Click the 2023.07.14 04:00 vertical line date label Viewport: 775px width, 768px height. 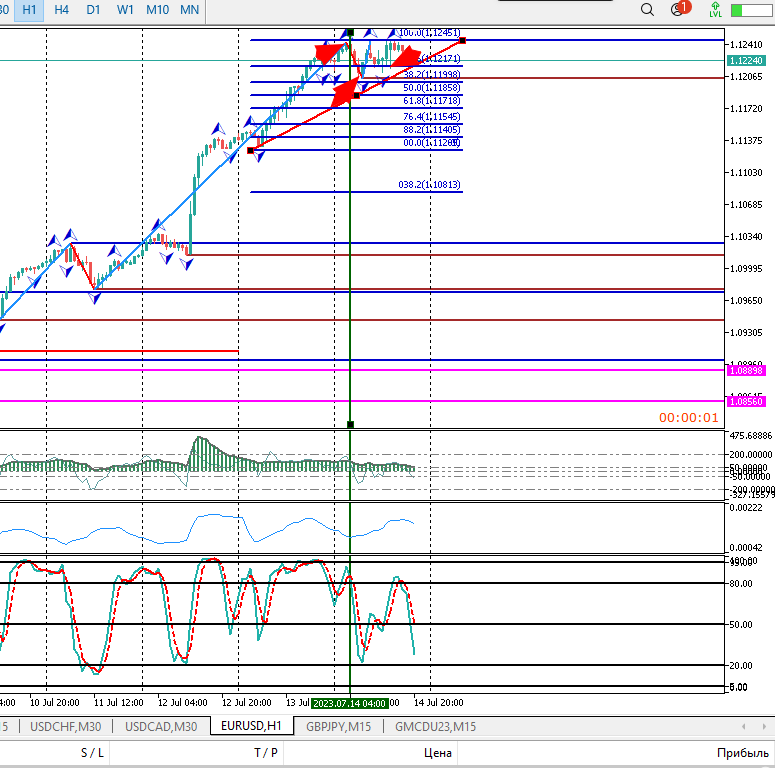tap(350, 703)
